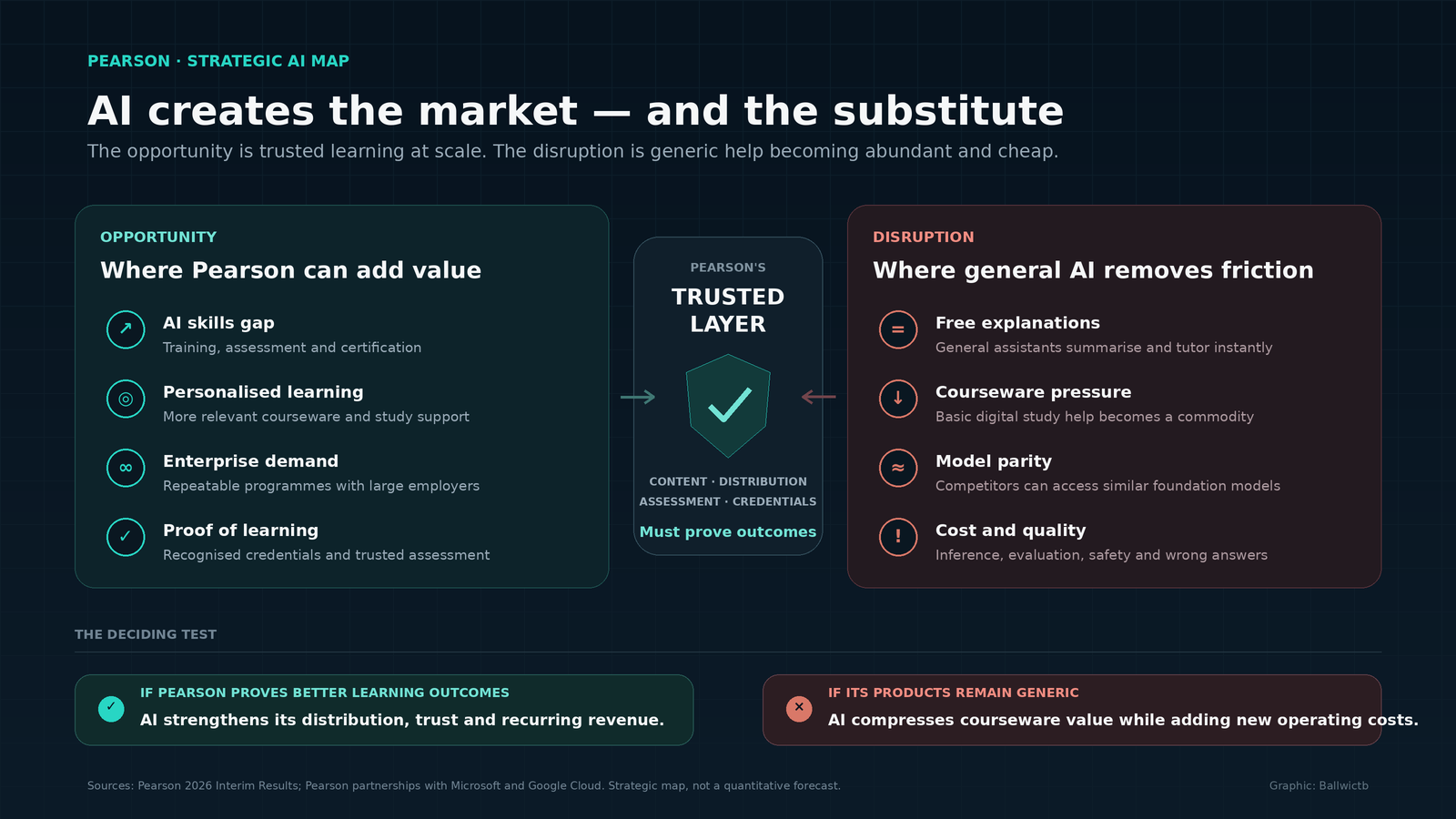1456x819 pixels.
Task: Click the teal check circle in outcomes box
Action: point(111,709)
